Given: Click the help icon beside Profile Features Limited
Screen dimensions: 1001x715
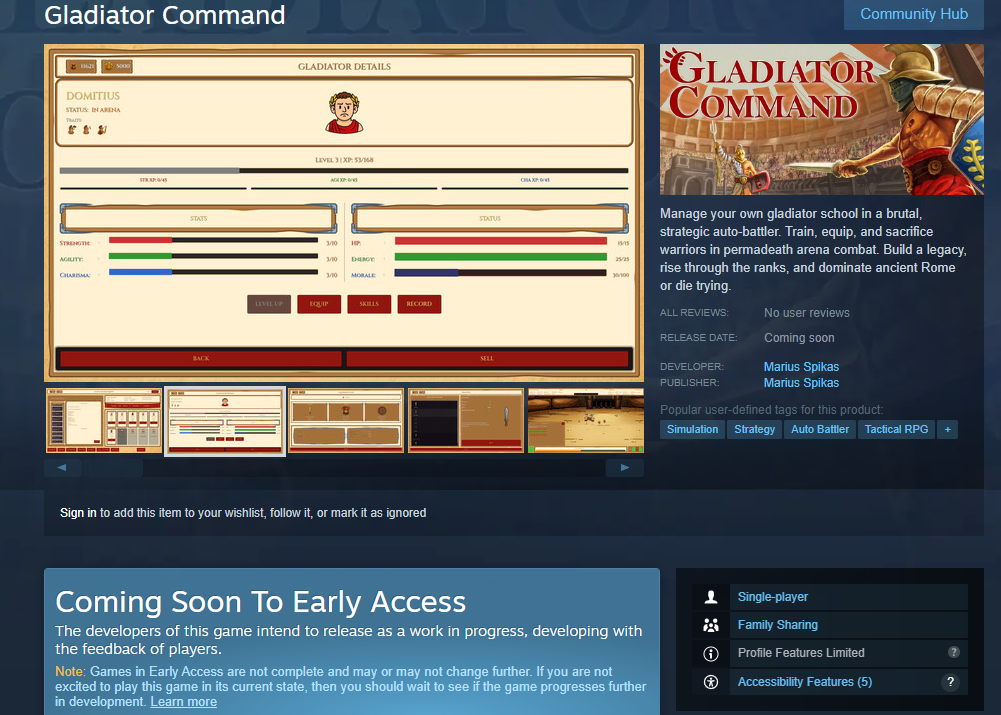Looking at the screenshot, I should pyautogui.click(x=953, y=652).
